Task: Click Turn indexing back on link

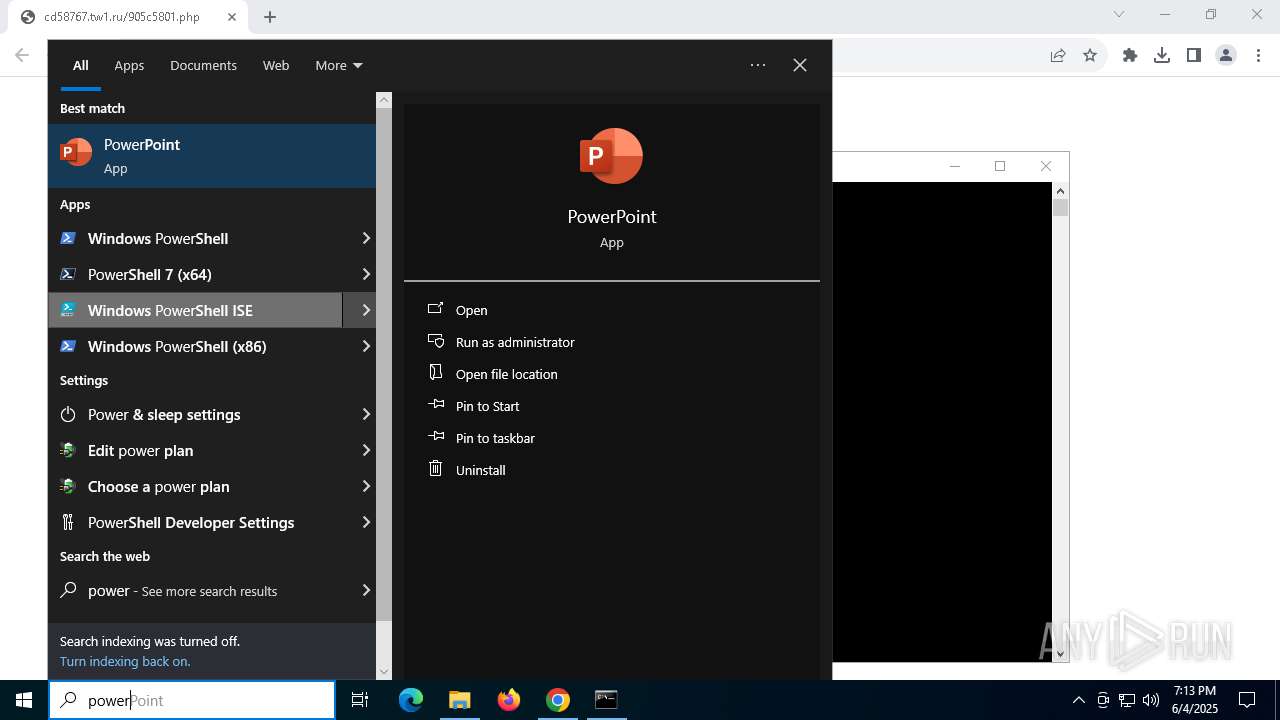Action: pyautogui.click(x=125, y=661)
